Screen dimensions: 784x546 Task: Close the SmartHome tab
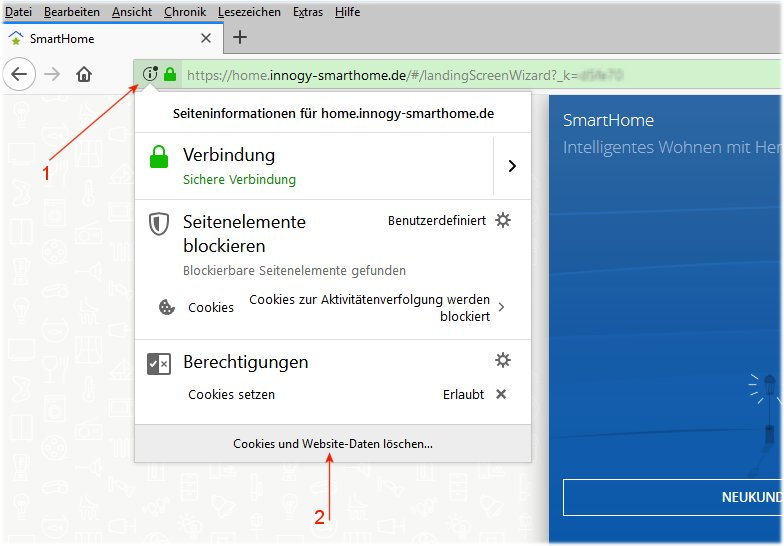pyautogui.click(x=206, y=38)
